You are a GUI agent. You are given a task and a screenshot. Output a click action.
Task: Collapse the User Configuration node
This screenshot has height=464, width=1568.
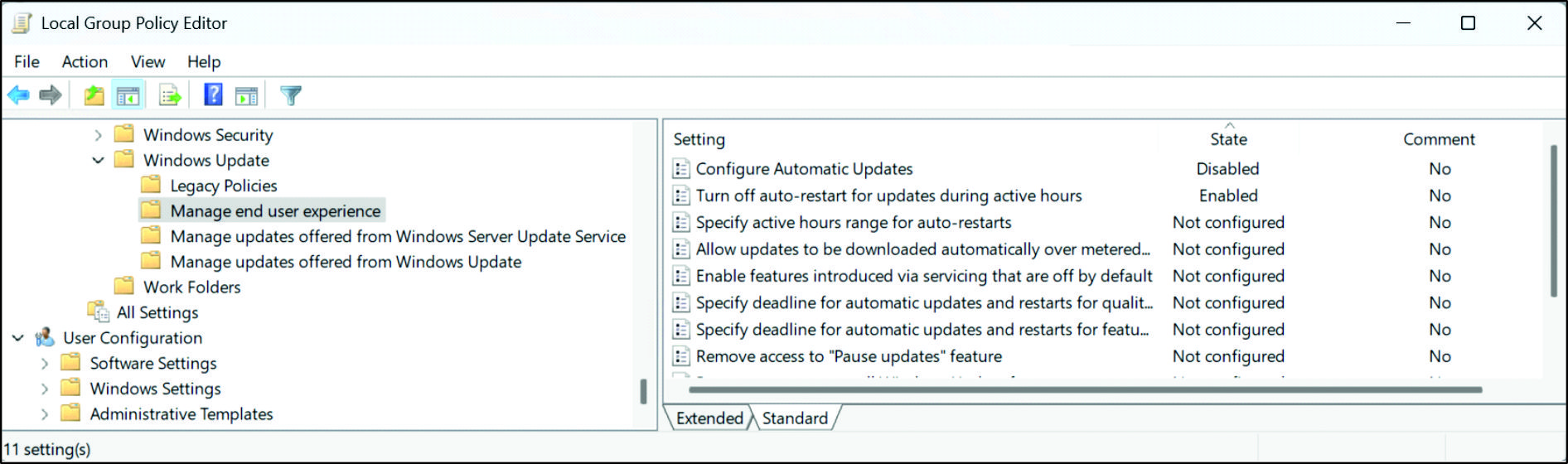pyautogui.click(x=18, y=338)
